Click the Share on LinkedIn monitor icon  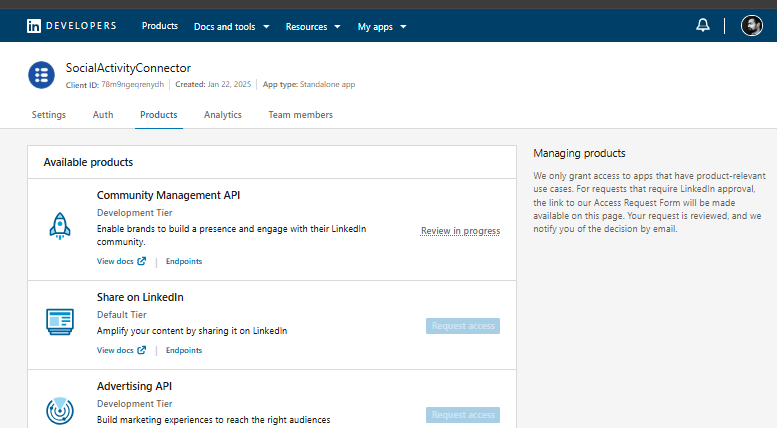pos(60,321)
